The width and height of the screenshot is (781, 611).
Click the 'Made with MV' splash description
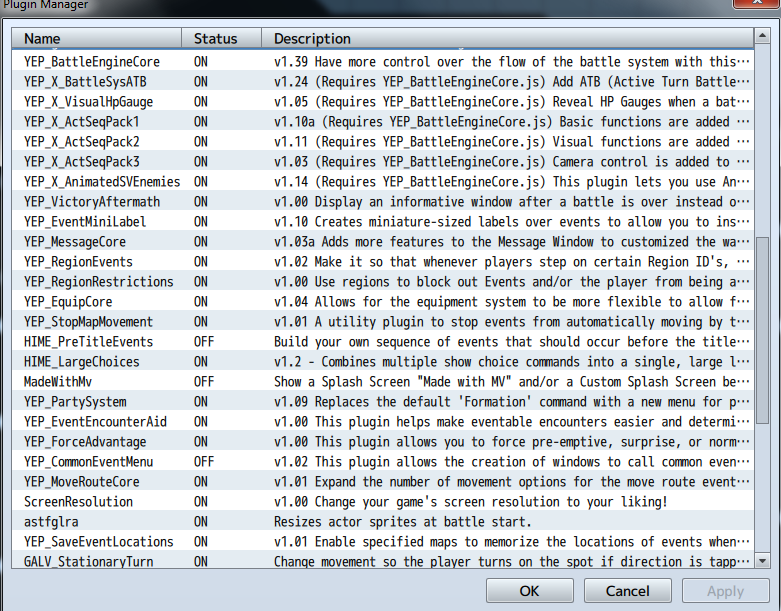(x=512, y=381)
